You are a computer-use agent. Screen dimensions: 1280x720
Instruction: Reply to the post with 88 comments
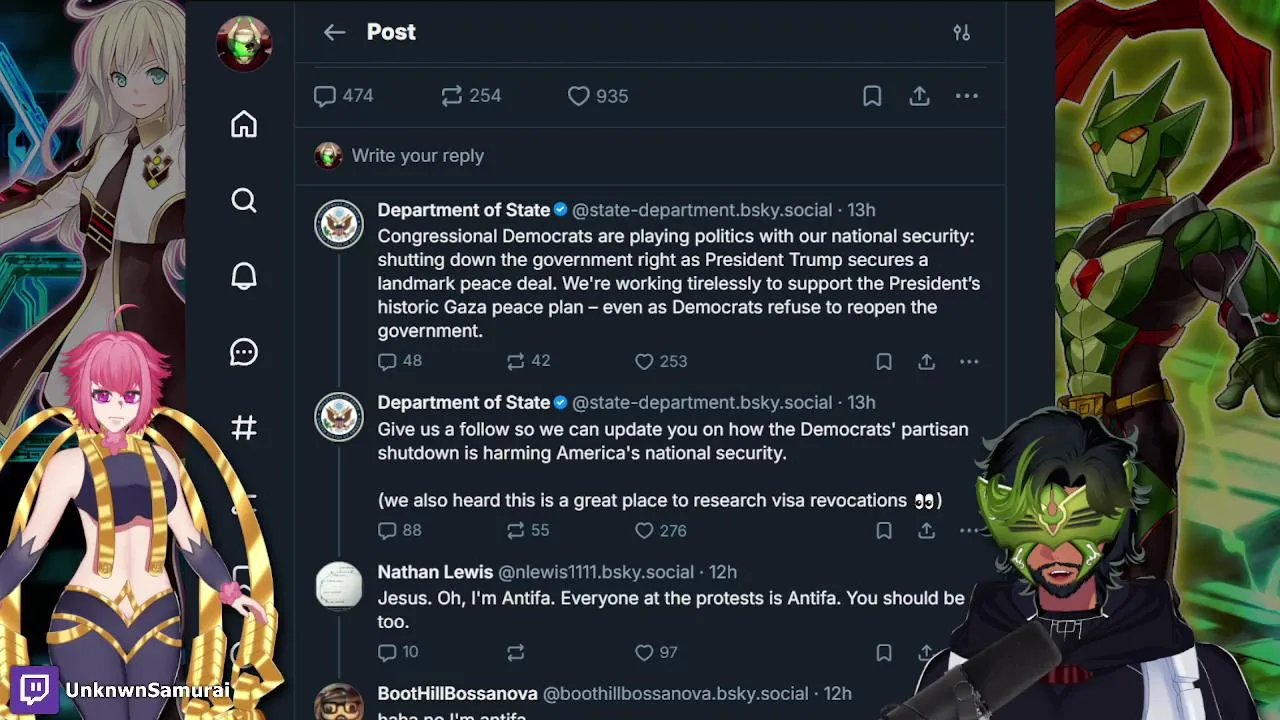pos(388,531)
